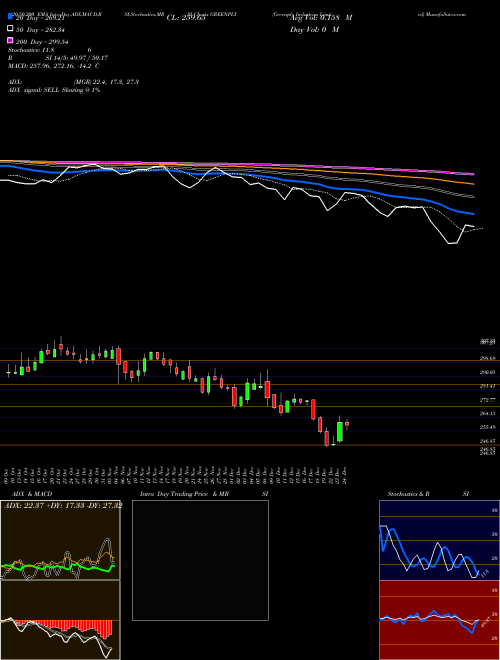Select the '200 Day = 299.34' legend text
The height and width of the screenshot is (660, 500).
43,42
